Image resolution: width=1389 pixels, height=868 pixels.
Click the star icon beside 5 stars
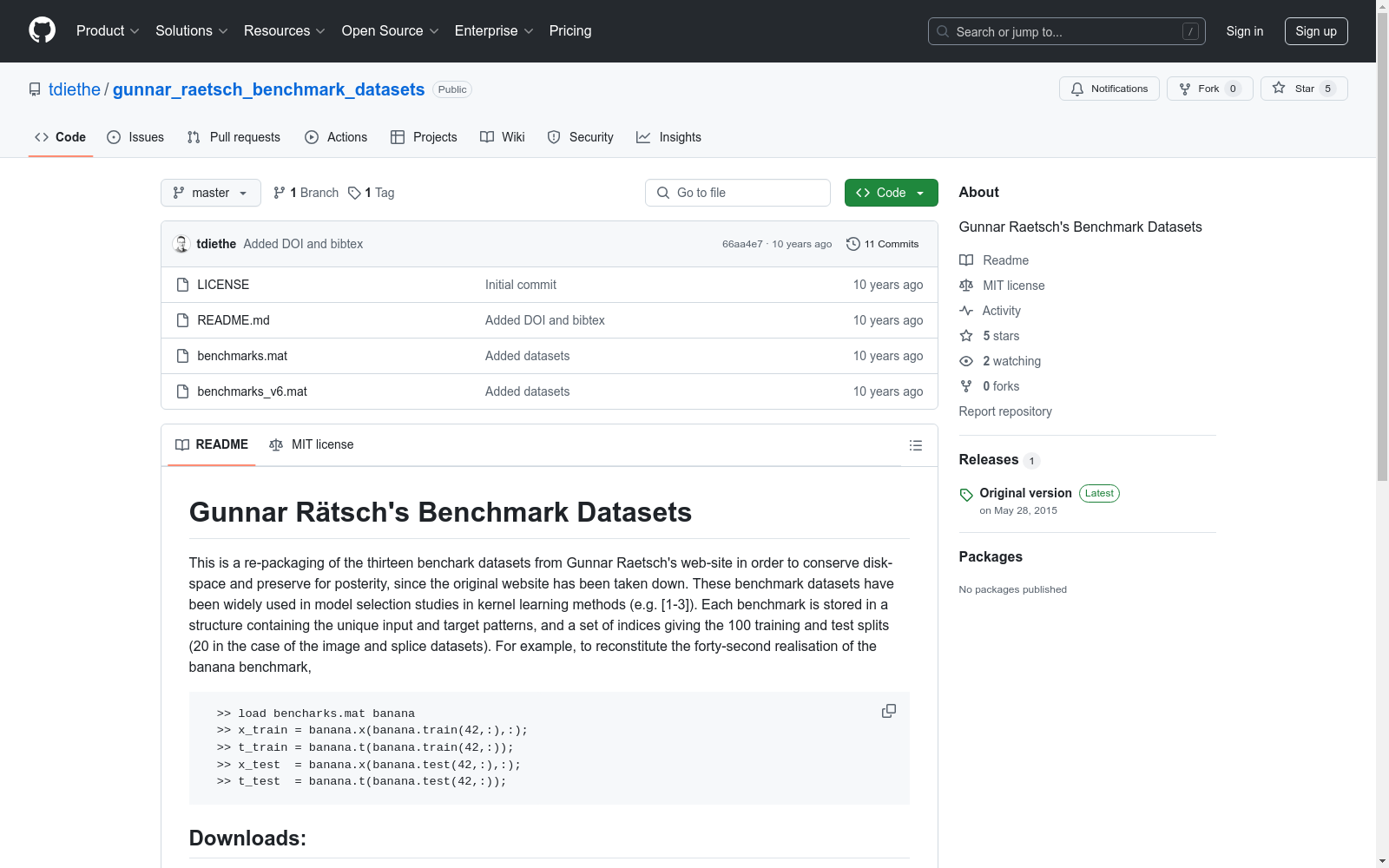pyautogui.click(x=966, y=336)
